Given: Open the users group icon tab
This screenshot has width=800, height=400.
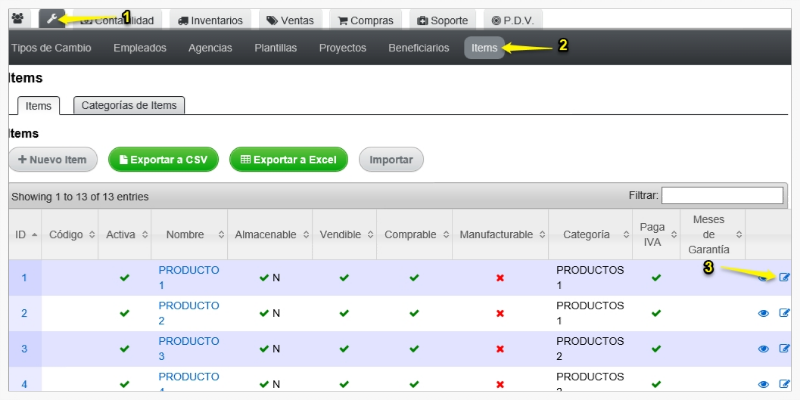Looking at the screenshot, I should (x=17, y=19).
